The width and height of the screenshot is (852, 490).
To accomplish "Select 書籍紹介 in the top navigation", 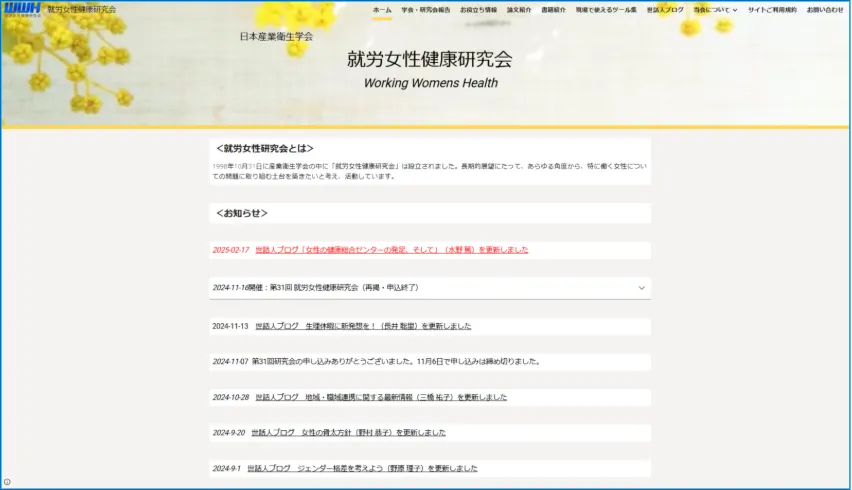I will [x=553, y=10].
